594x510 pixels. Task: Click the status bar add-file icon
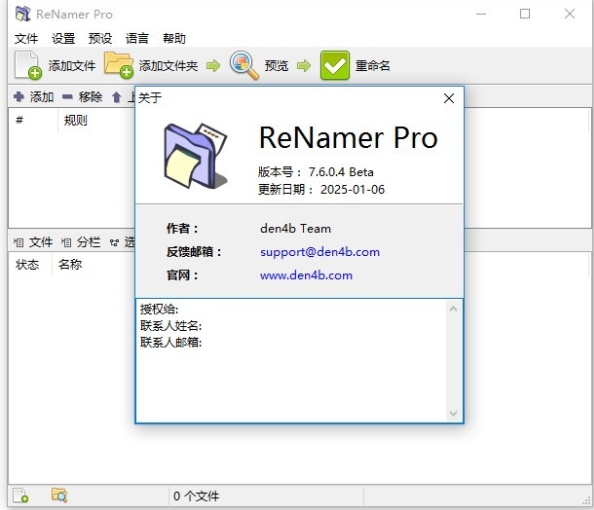point(21,496)
